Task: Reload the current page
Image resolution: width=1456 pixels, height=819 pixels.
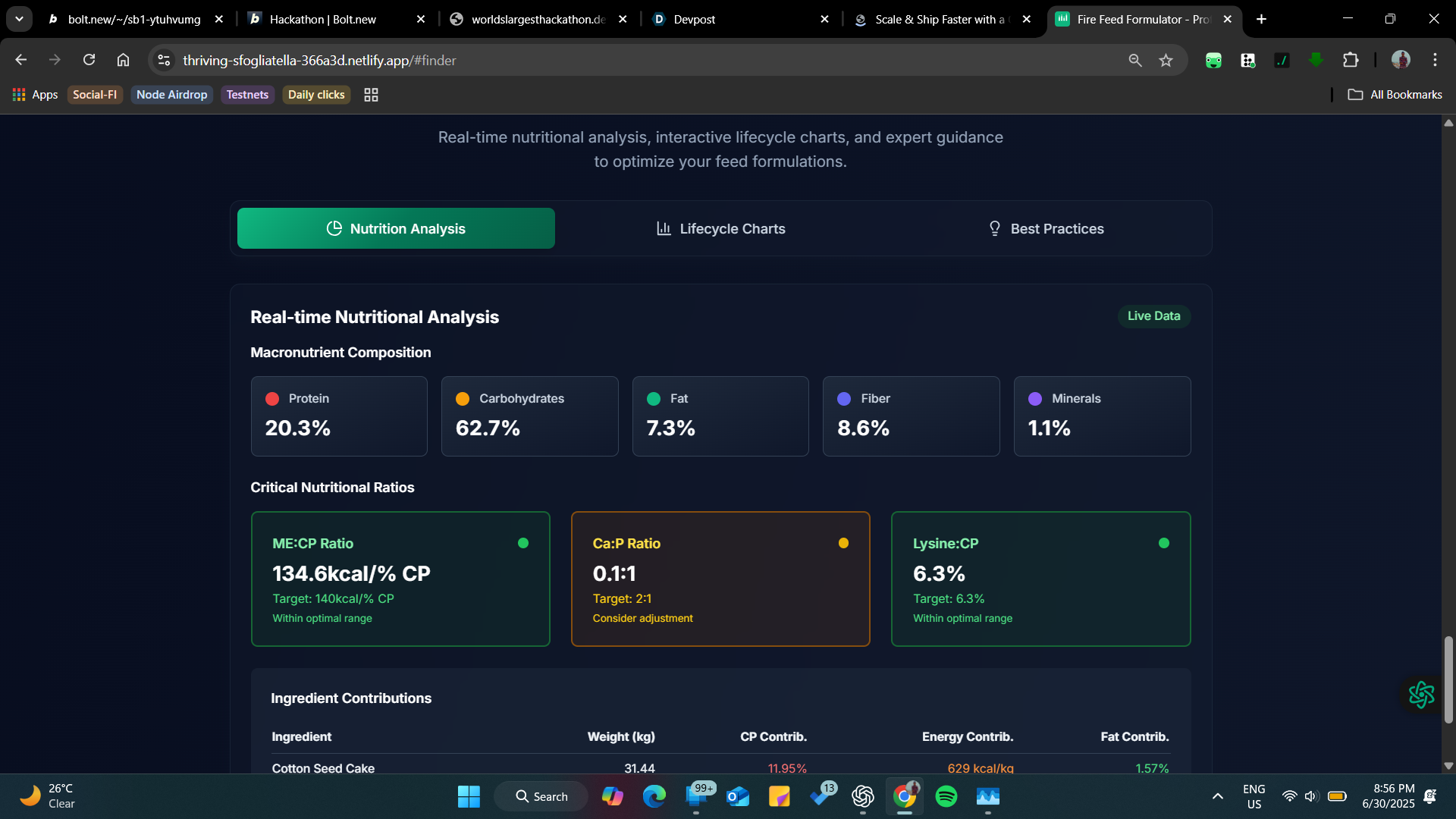Action: pos(89,60)
